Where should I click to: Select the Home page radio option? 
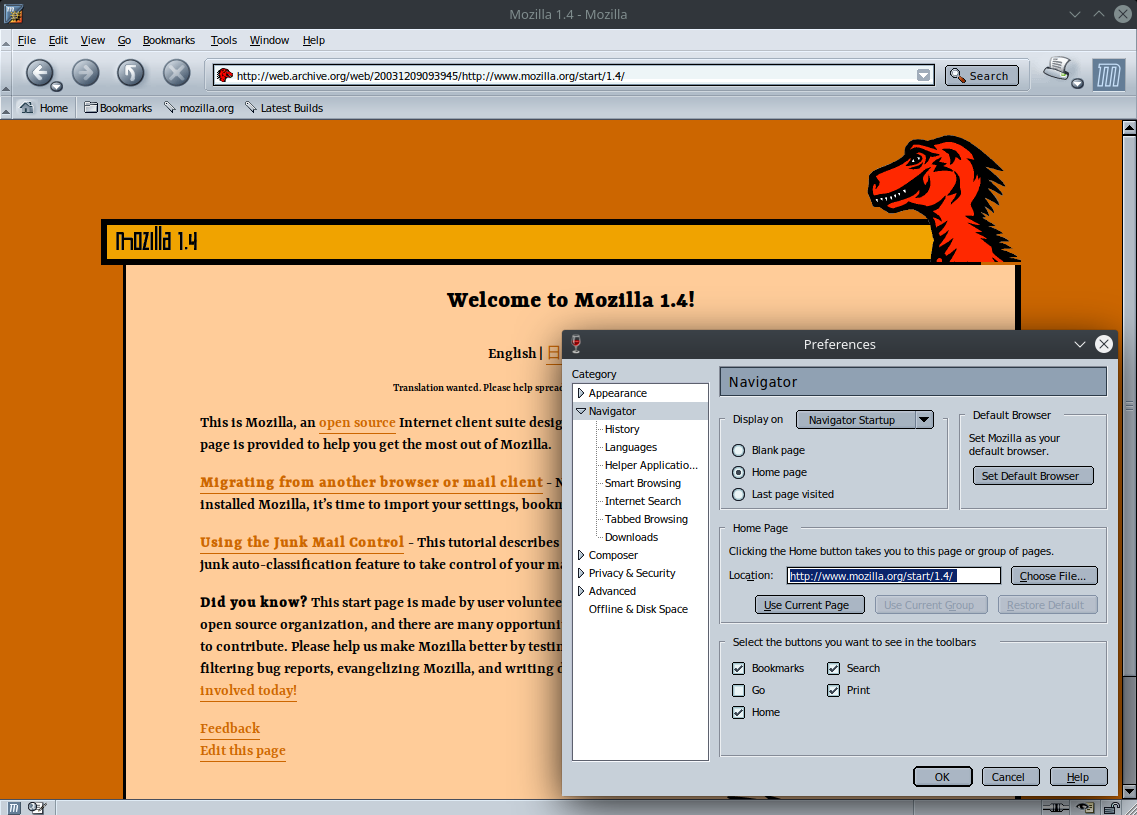(738, 472)
